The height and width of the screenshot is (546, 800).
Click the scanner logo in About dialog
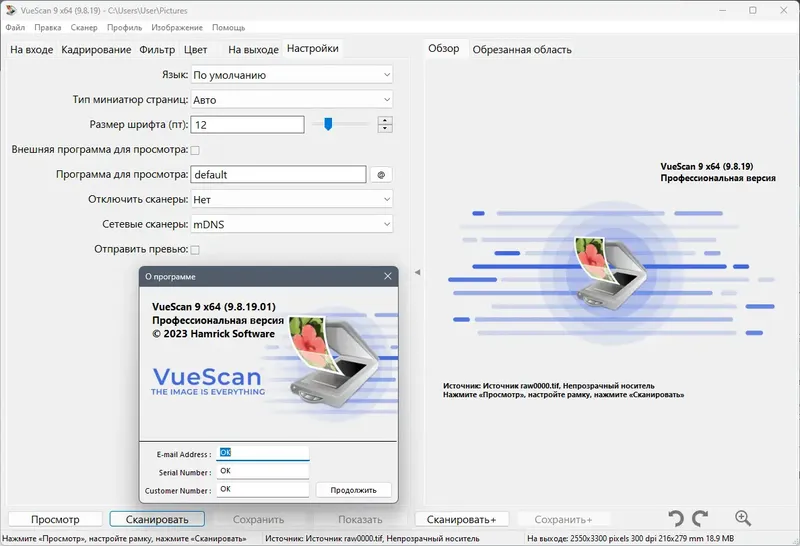[333, 362]
